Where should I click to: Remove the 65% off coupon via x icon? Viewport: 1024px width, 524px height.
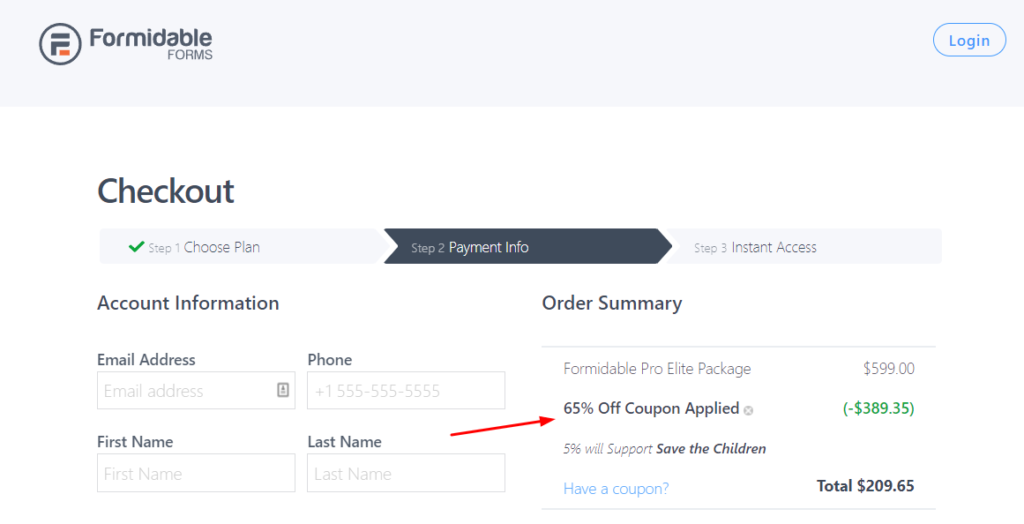point(748,411)
